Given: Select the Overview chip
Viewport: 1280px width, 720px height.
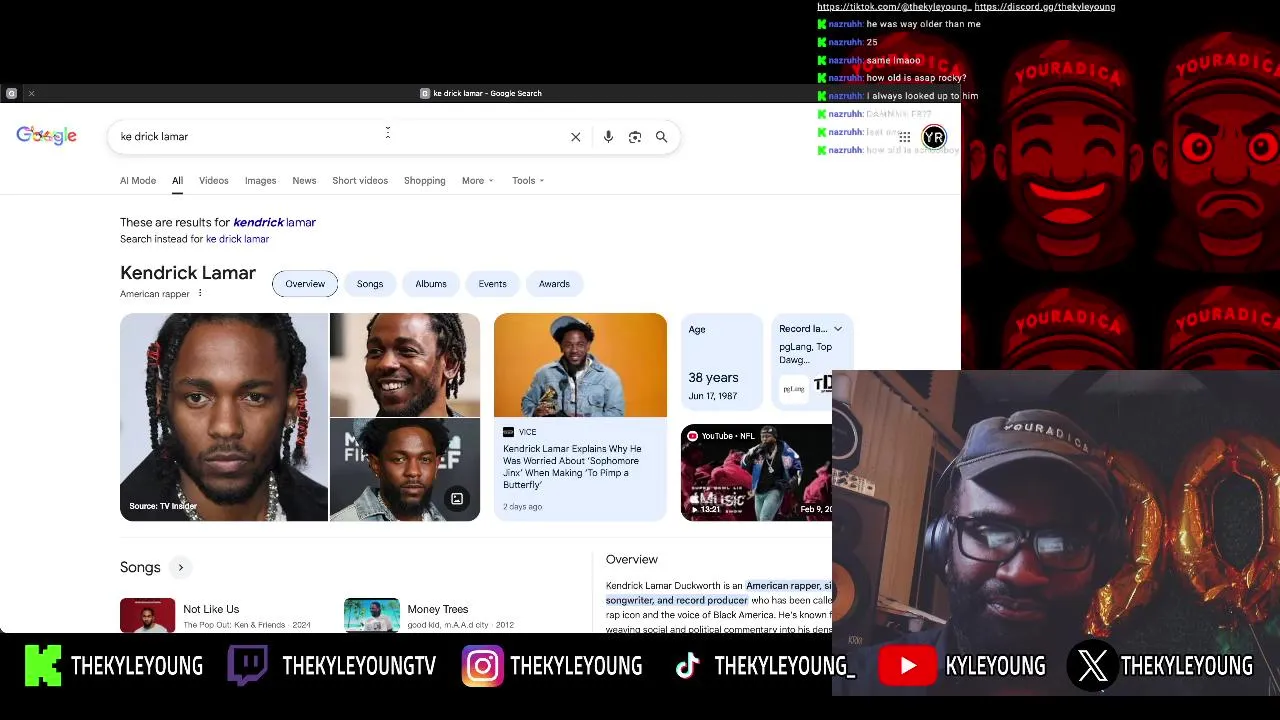Looking at the screenshot, I should point(305,284).
